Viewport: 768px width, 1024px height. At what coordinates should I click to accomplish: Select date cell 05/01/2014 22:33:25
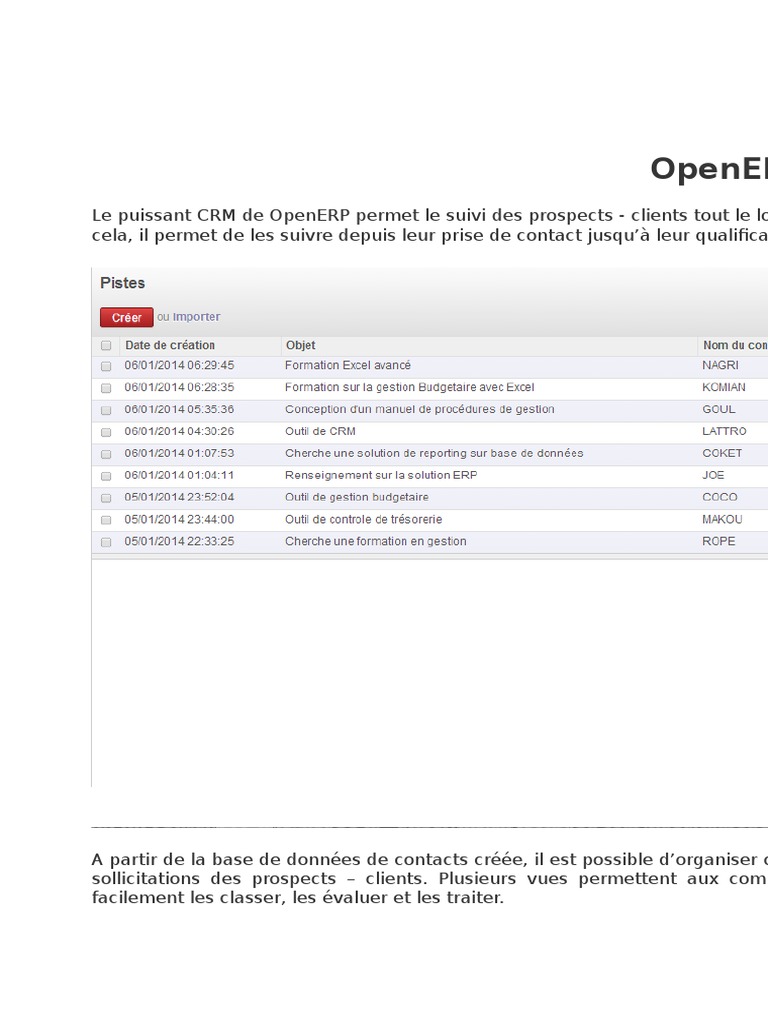click(x=179, y=541)
